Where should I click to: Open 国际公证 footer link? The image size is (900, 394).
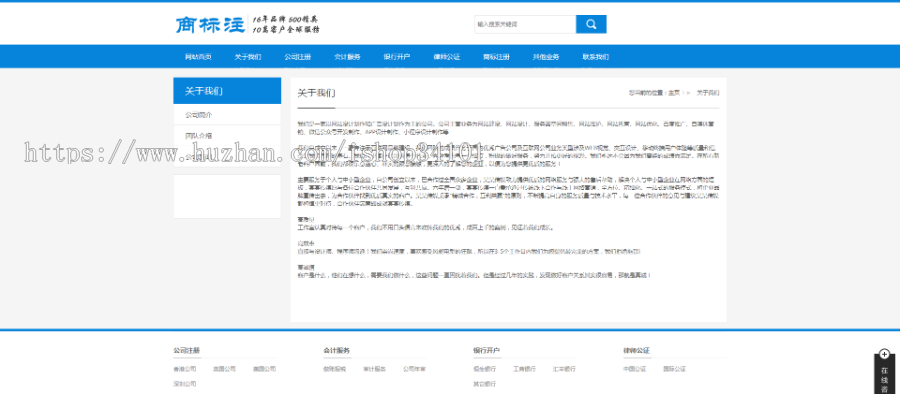[x=674, y=369]
